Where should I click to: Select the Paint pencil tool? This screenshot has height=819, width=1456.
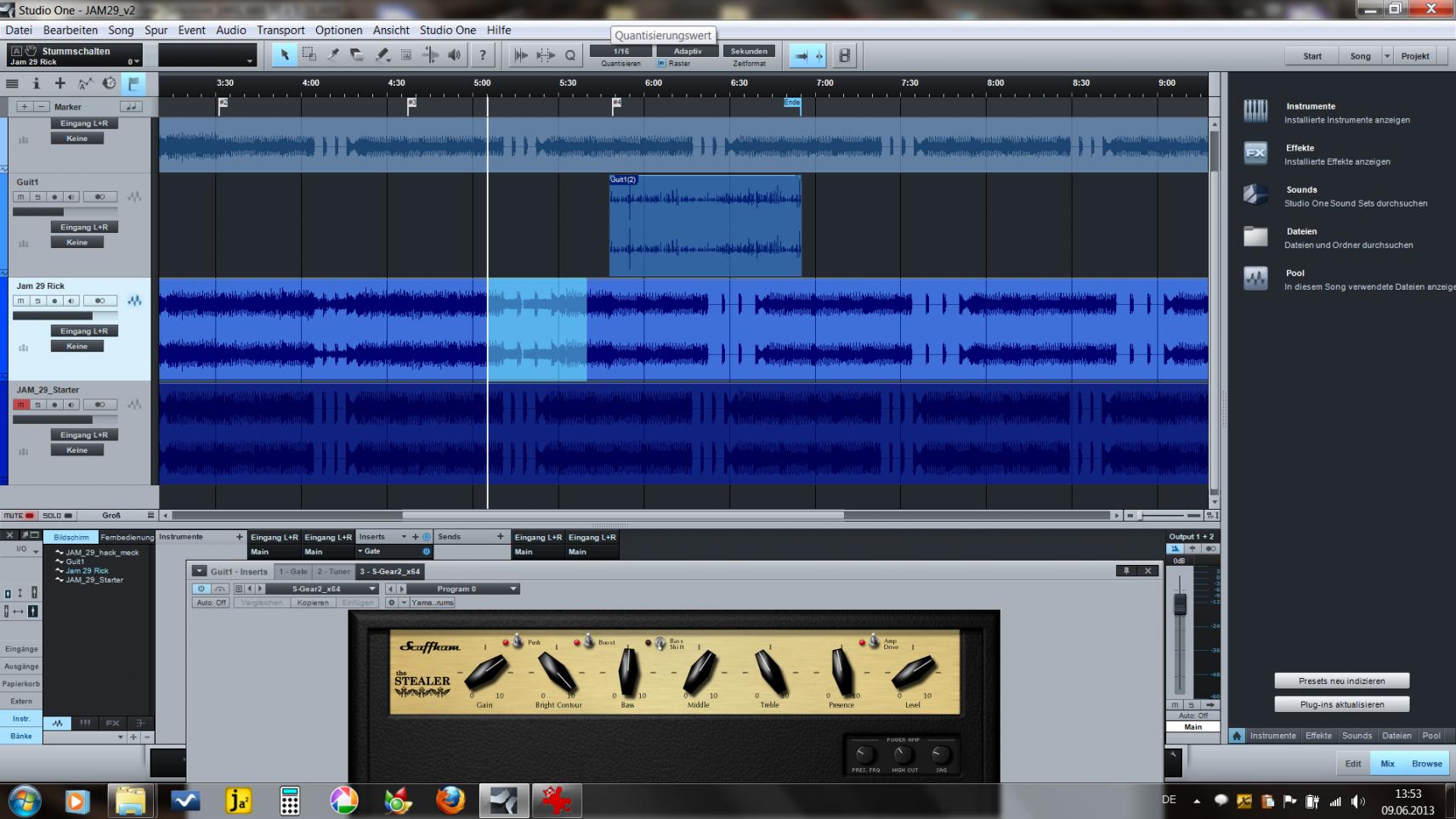pos(382,55)
